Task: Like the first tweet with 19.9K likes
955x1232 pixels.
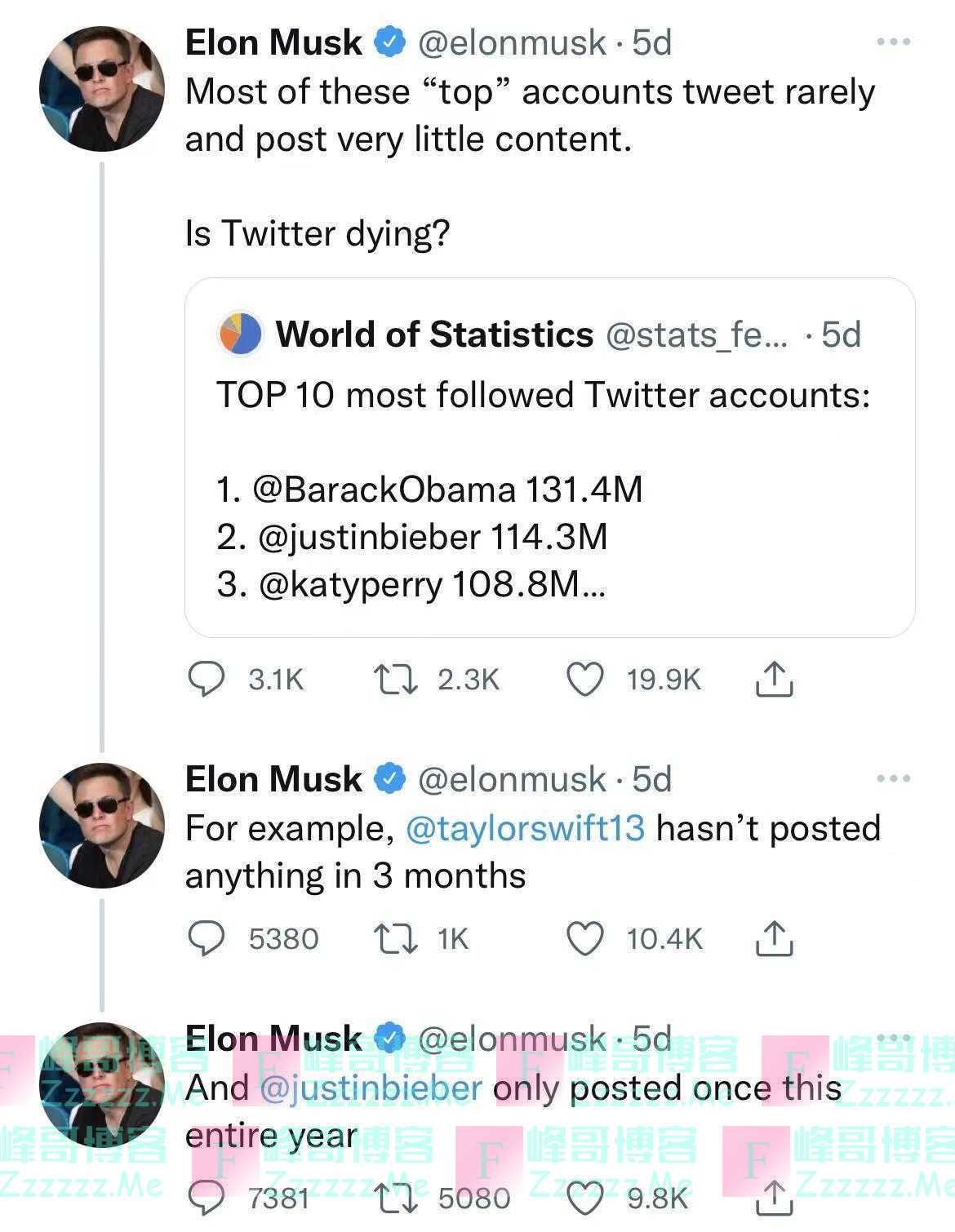Action: [585, 680]
